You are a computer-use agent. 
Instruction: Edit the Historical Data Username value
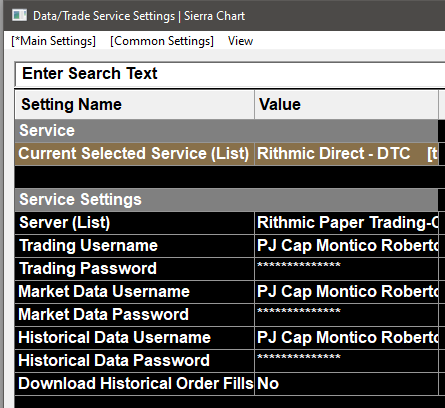pyautogui.click(x=346, y=338)
